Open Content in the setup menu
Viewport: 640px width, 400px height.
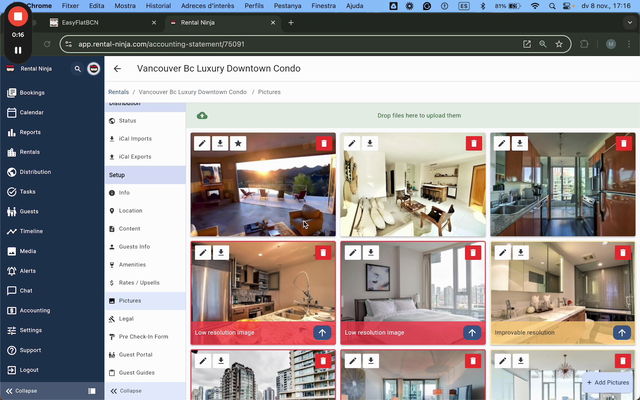point(145,229)
